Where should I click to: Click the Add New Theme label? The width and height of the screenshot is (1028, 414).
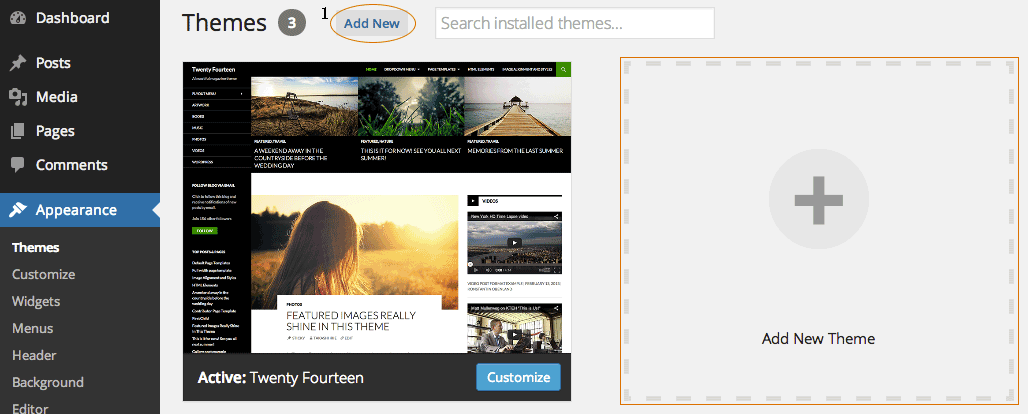(x=818, y=339)
